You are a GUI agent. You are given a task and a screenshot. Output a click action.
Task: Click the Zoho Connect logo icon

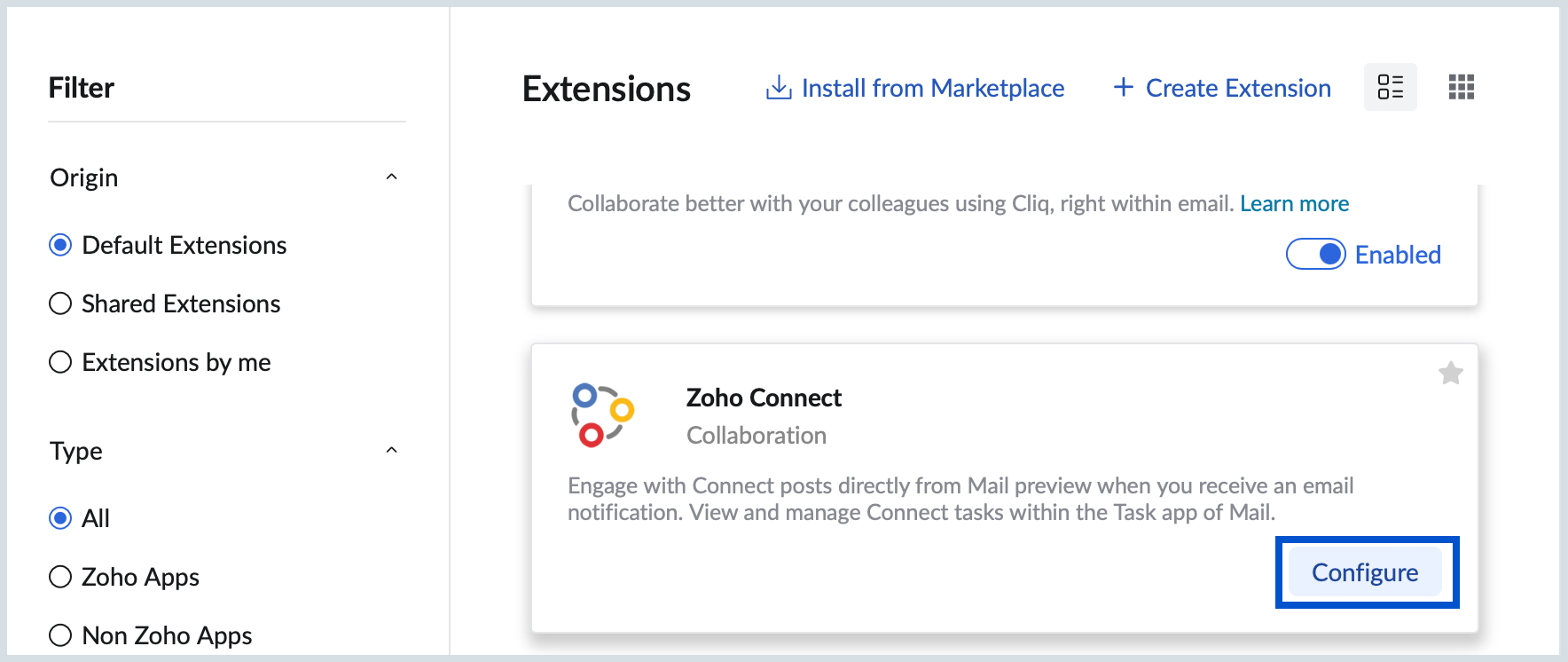pos(602,415)
